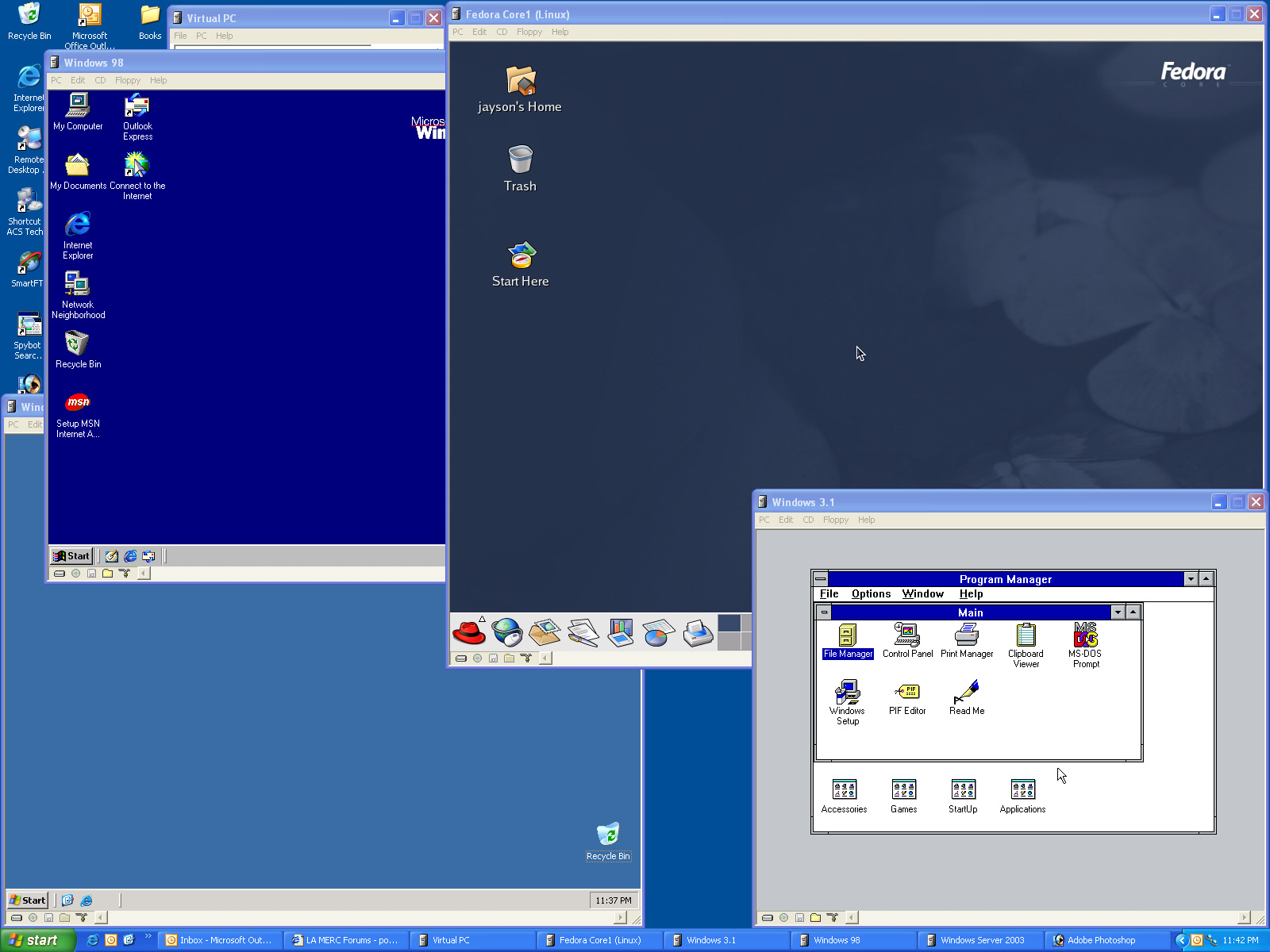Maximize Main group with up arrow
The width and height of the screenshot is (1270, 952).
point(1133,612)
